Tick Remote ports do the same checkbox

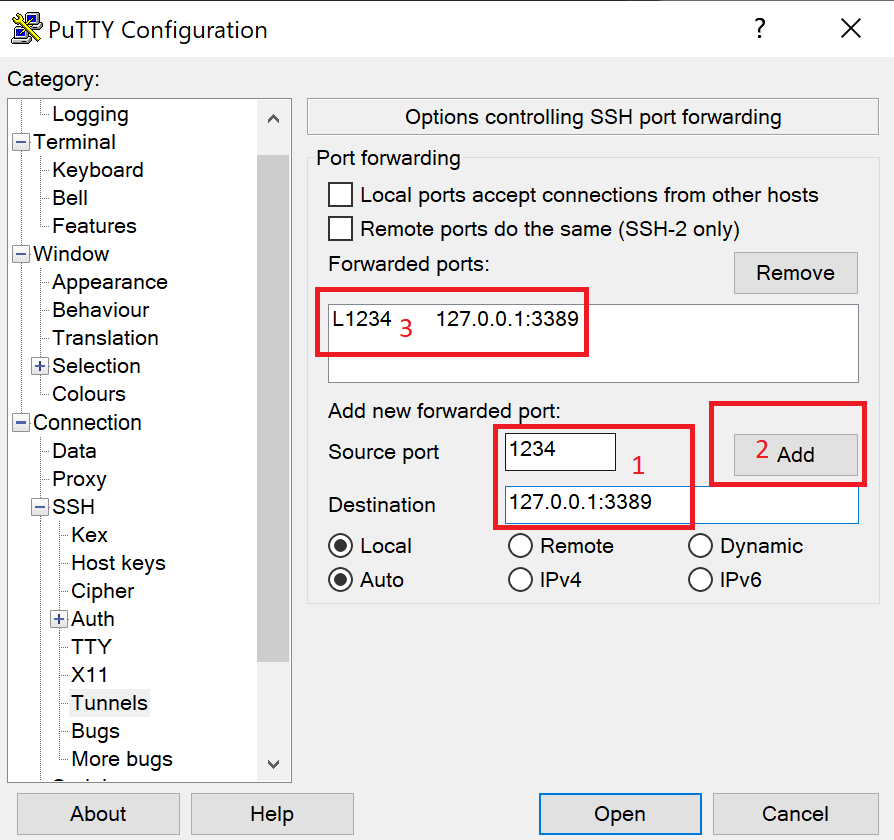[x=340, y=229]
